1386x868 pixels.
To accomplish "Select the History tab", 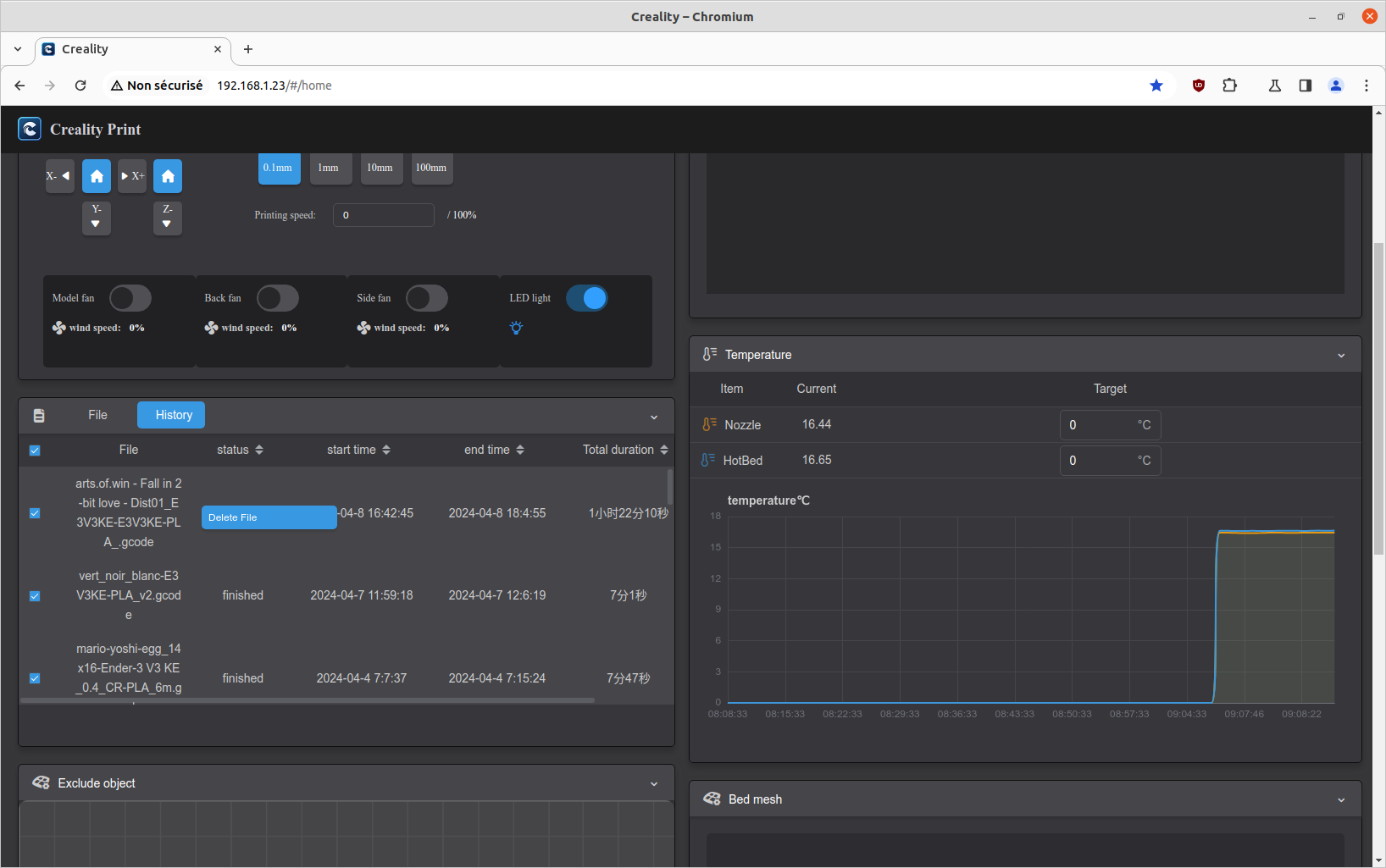I will (174, 415).
